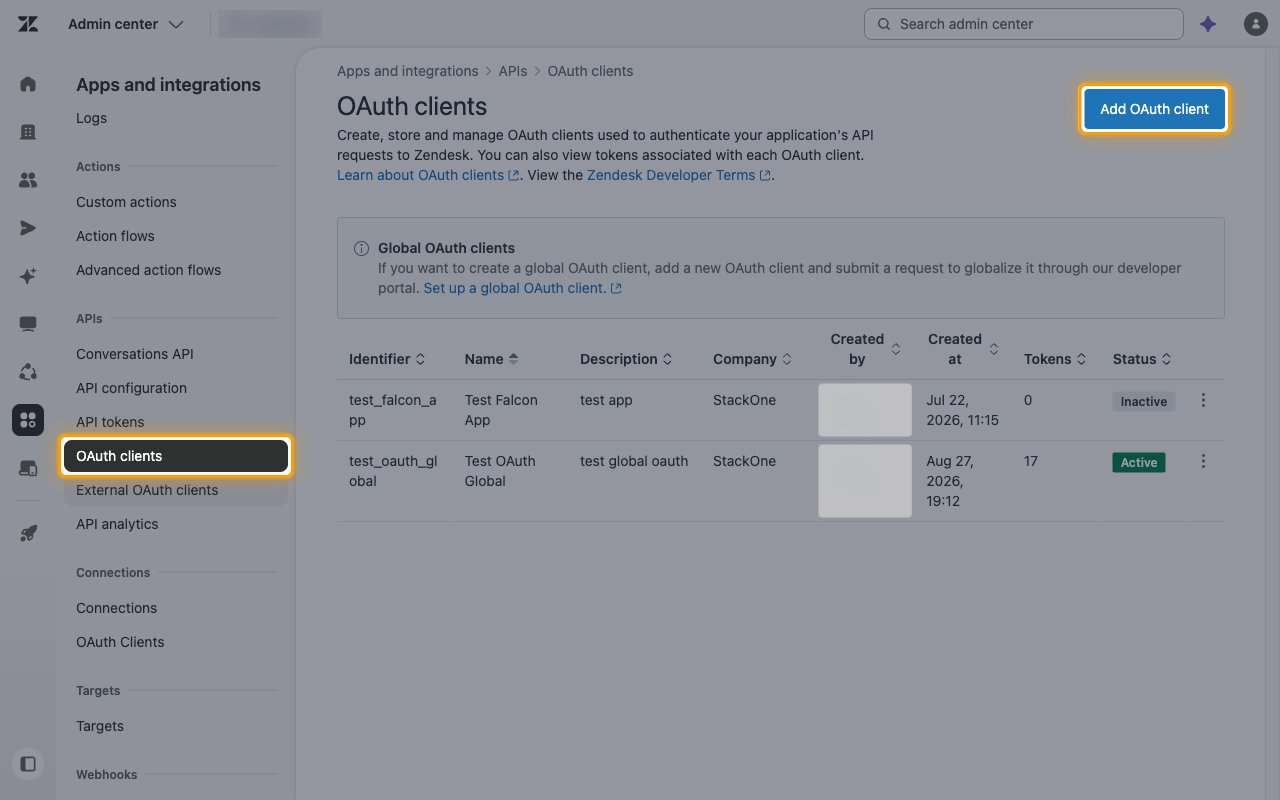1280x800 pixels.
Task: Open the user profile avatar
Action: click(1255, 24)
